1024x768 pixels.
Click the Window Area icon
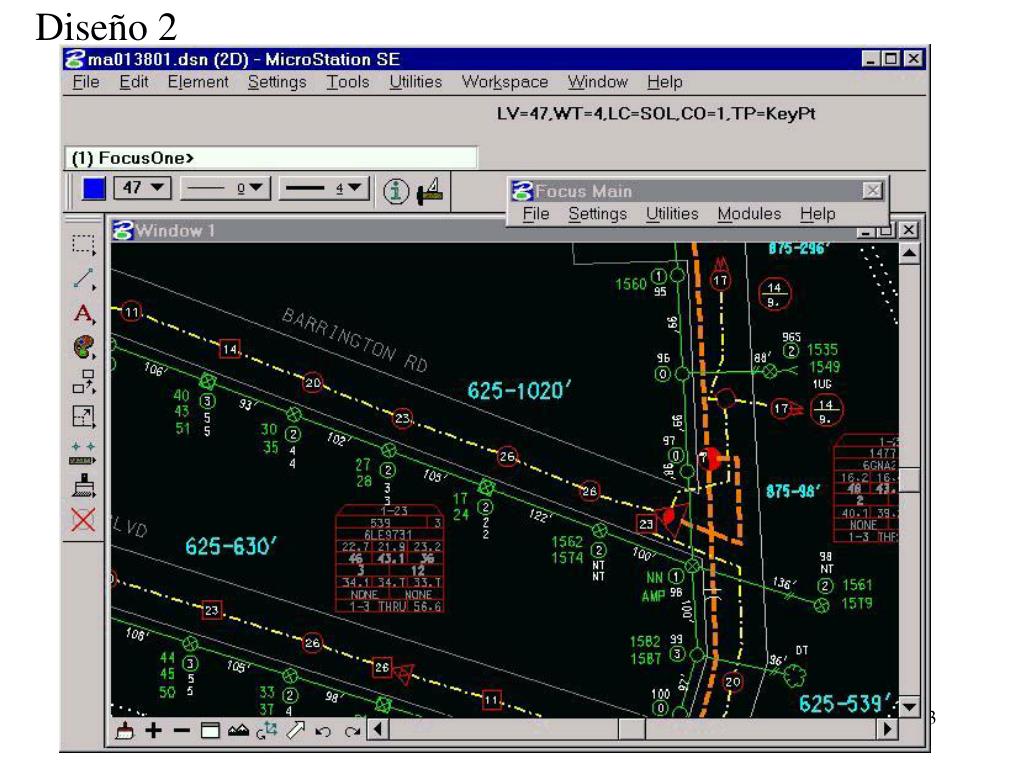click(x=210, y=730)
